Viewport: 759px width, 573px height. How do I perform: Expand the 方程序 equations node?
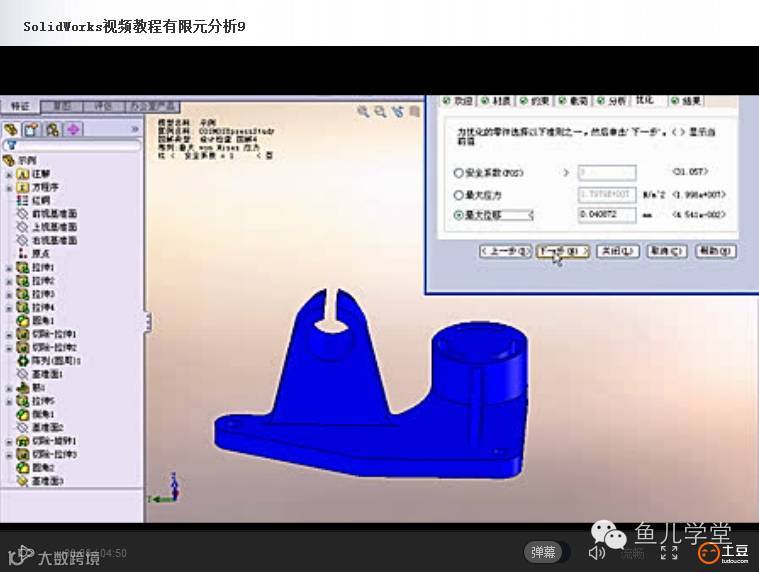9,188
